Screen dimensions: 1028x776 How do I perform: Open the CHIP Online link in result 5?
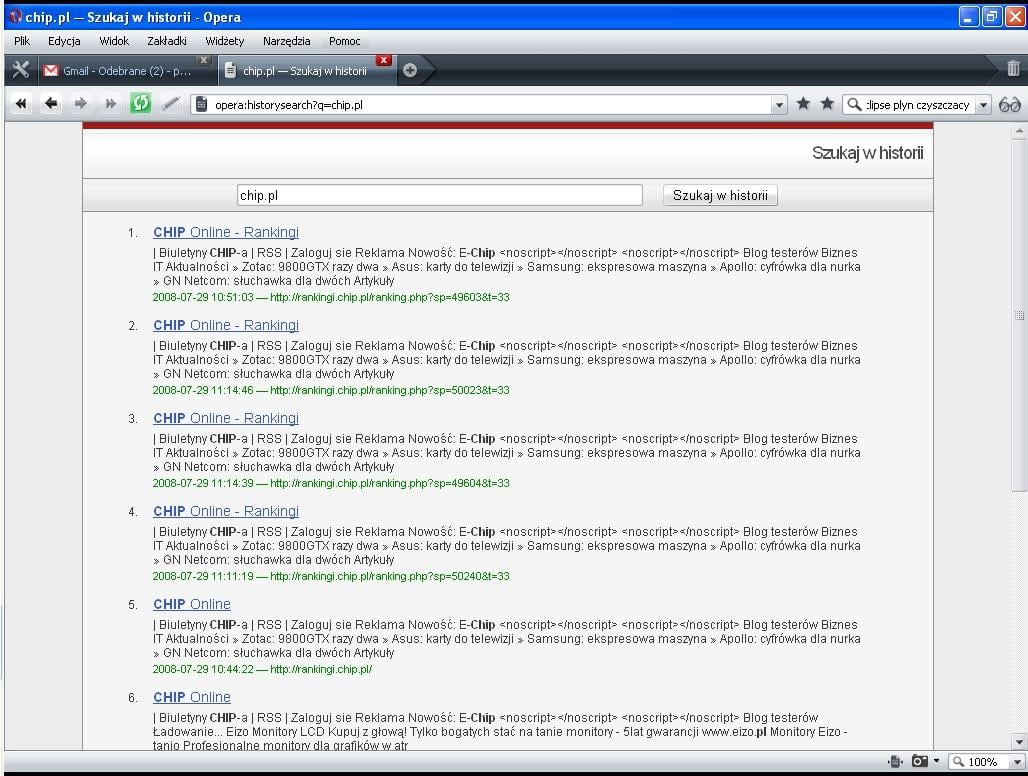click(x=192, y=604)
